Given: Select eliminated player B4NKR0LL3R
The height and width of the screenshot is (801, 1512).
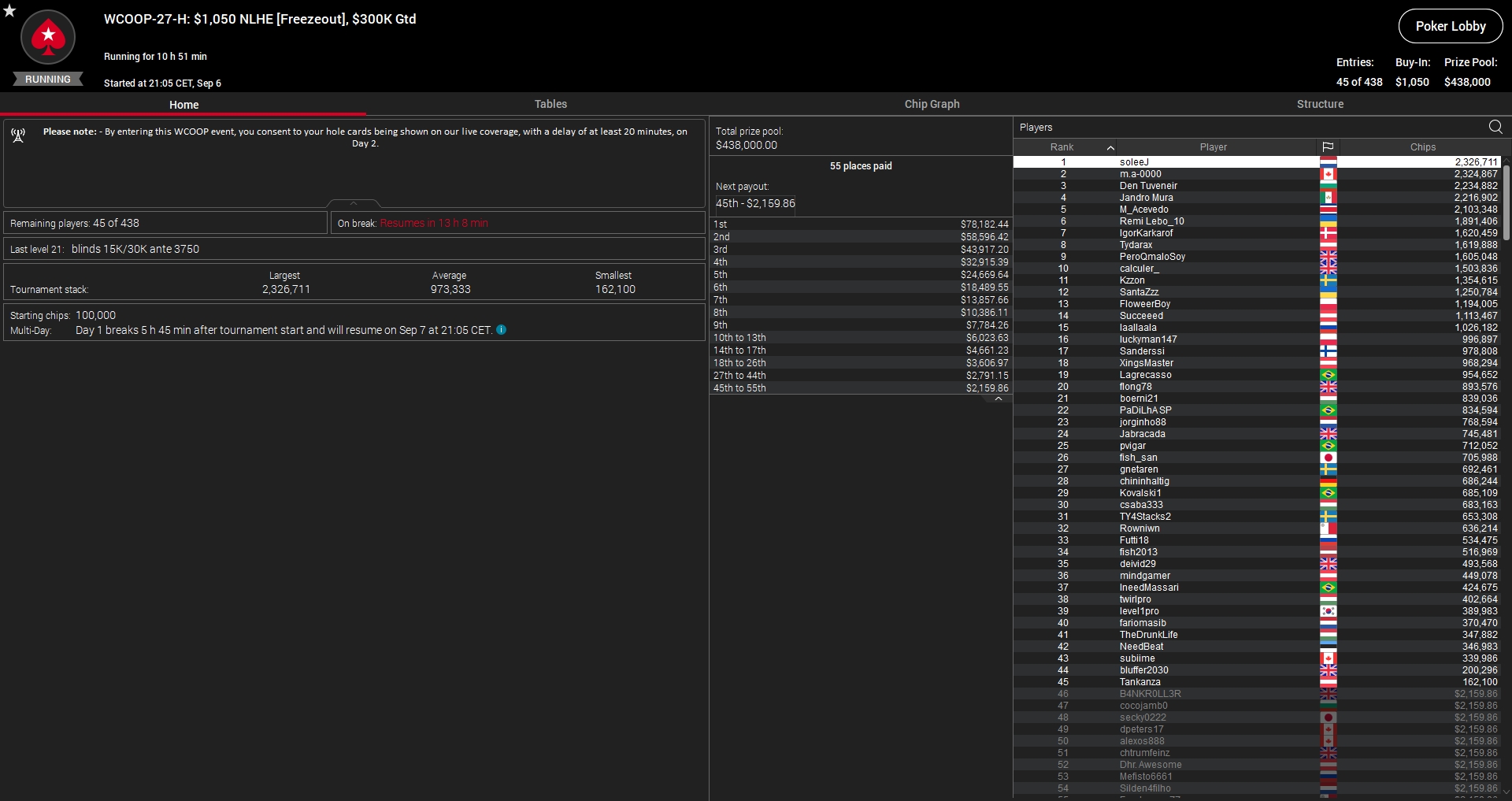Looking at the screenshot, I should tap(1258, 694).
